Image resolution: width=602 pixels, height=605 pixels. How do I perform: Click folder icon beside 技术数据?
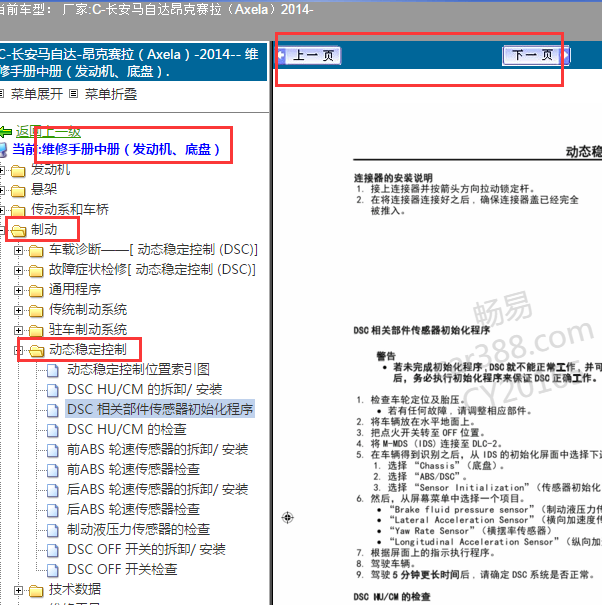tap(36, 591)
